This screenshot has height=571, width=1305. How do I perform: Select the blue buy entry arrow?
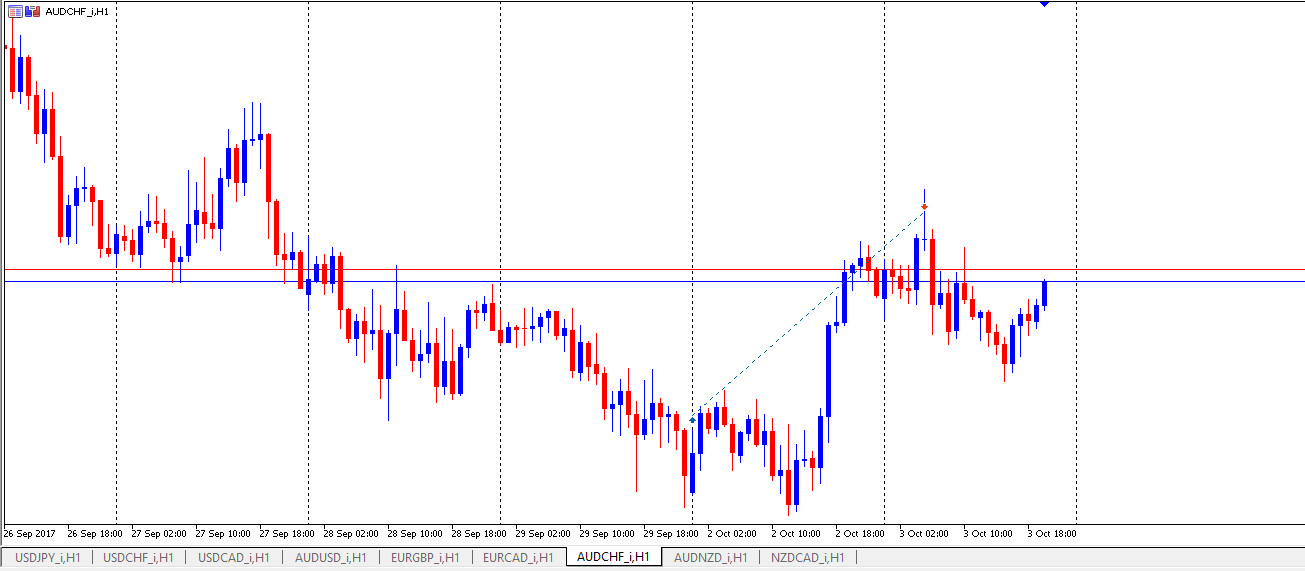click(x=692, y=420)
